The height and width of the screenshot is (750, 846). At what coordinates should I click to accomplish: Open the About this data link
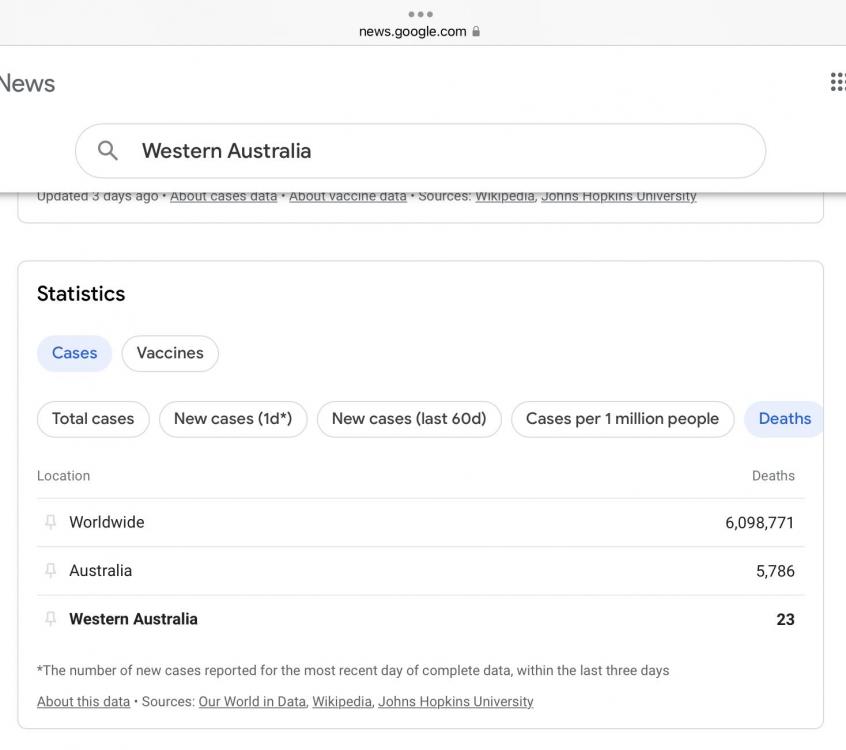click(x=83, y=702)
